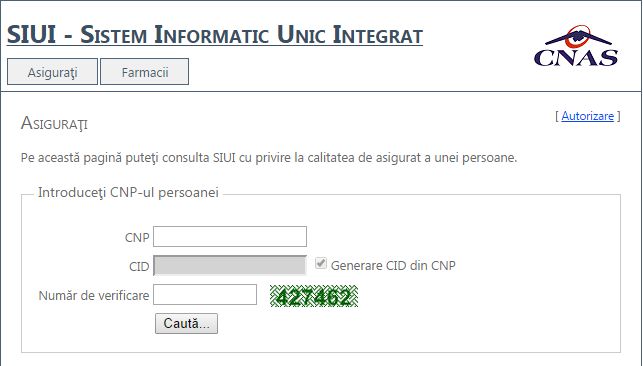Click the Asigurați page heading
This screenshot has width=643, height=366.
[x=54, y=123]
